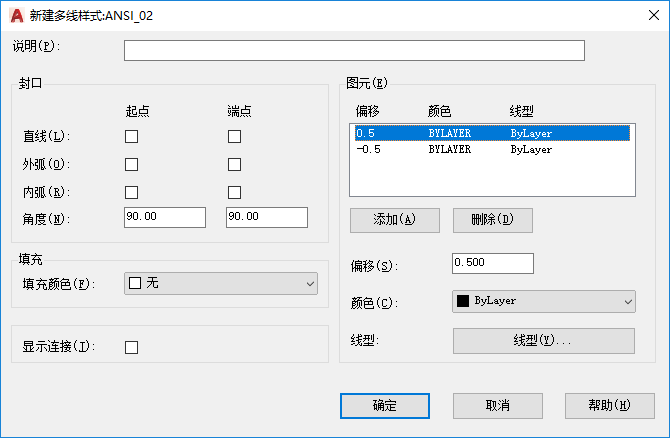
Task: Toggle the 显示连接 checkbox
Action: [132, 347]
